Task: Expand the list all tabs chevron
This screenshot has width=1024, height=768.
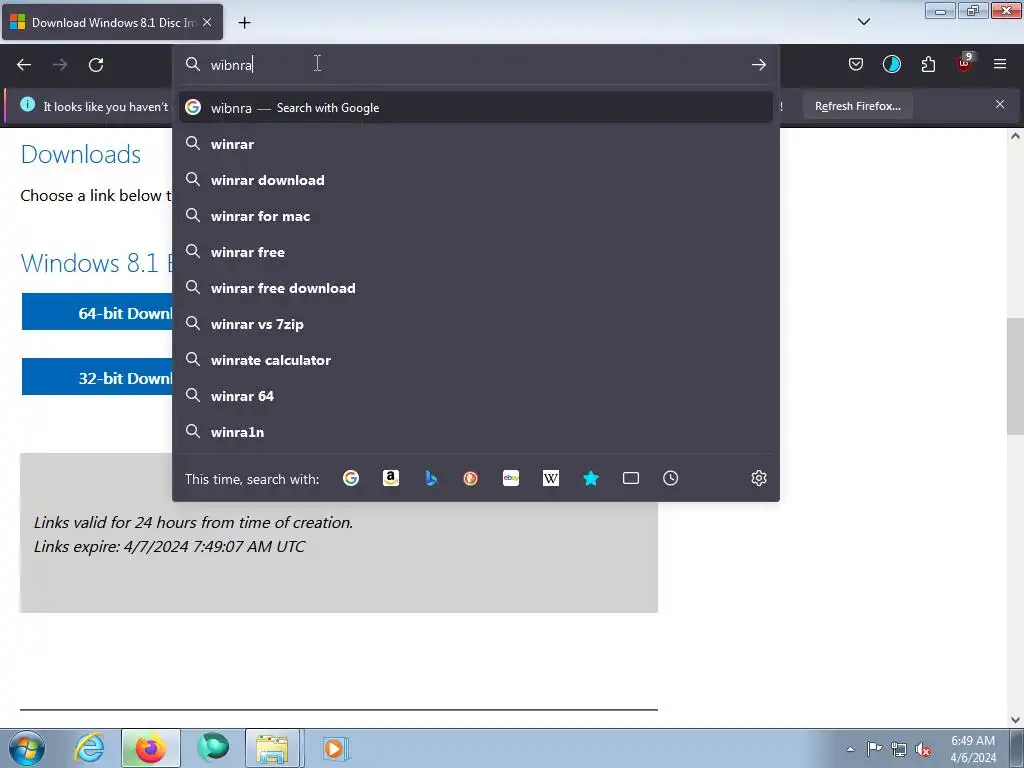Action: (x=863, y=22)
